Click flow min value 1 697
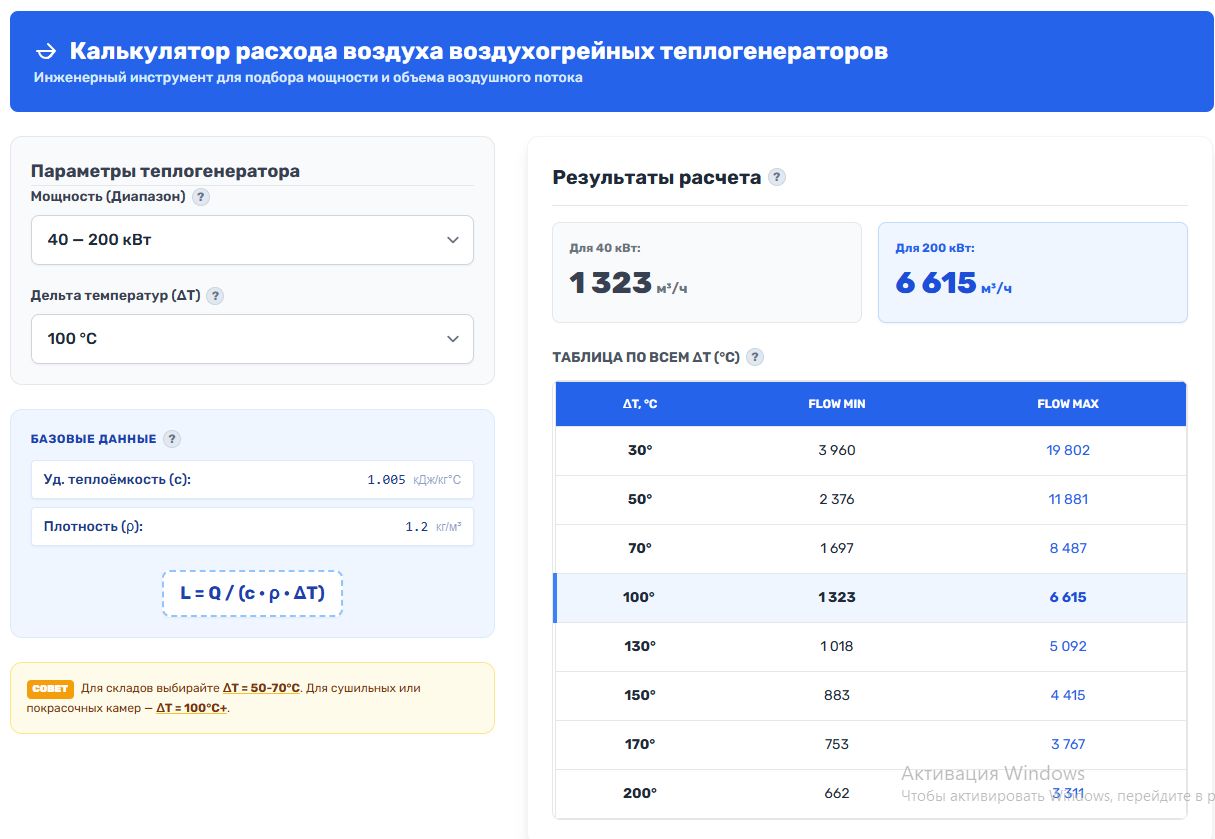Viewport: 1215px width, 839px height. click(837, 548)
